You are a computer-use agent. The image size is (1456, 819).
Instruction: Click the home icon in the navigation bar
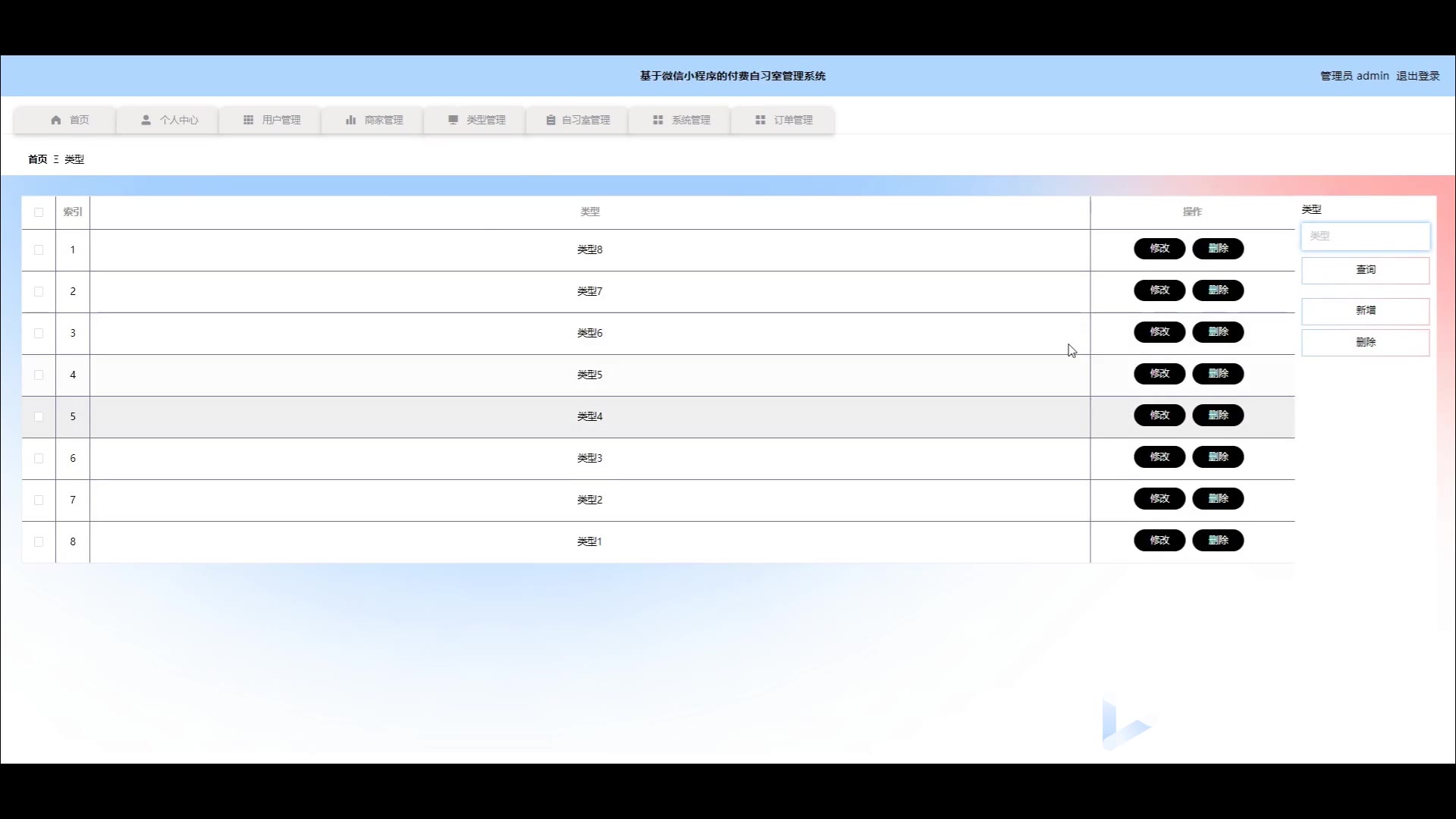point(56,120)
